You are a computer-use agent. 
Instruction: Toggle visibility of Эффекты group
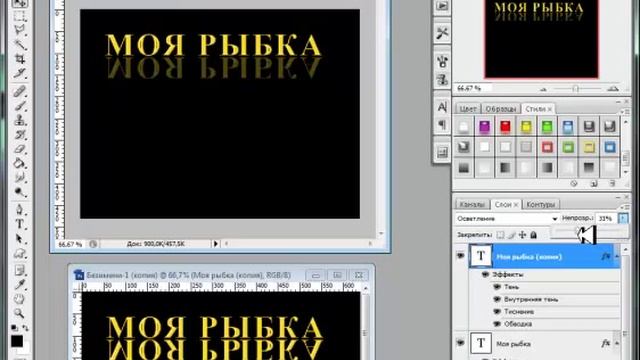pyautogui.click(x=485, y=274)
